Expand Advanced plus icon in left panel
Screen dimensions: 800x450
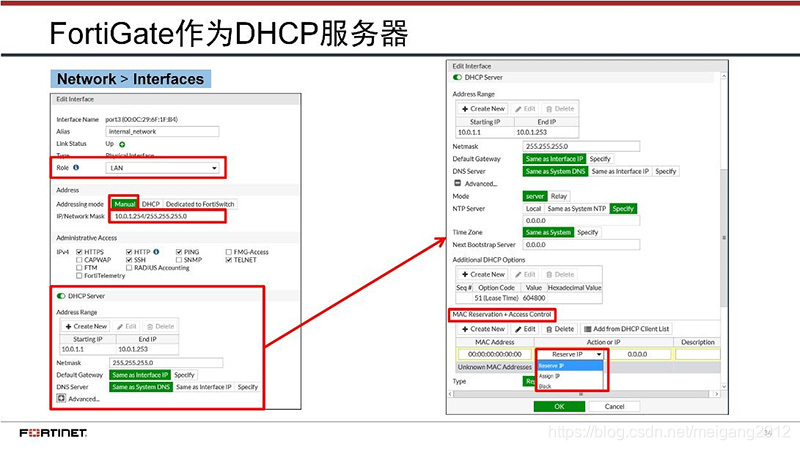61,398
